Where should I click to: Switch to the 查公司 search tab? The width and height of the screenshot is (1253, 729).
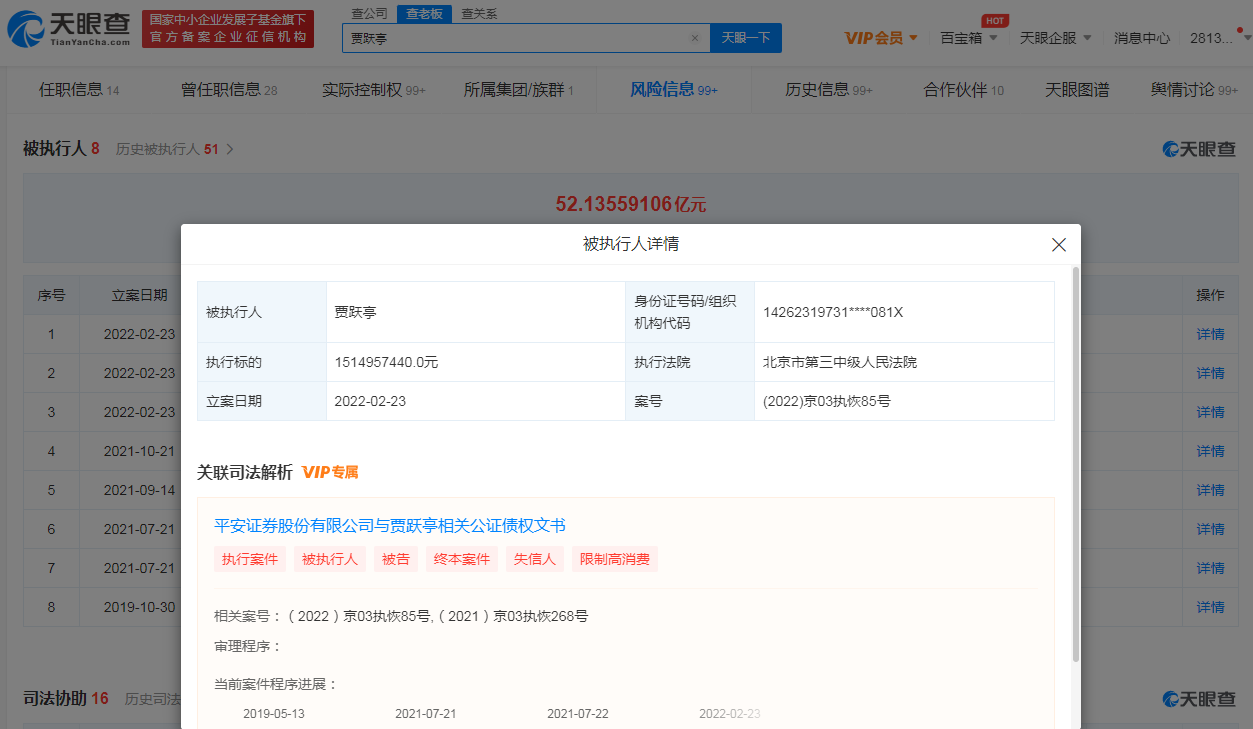coord(369,13)
